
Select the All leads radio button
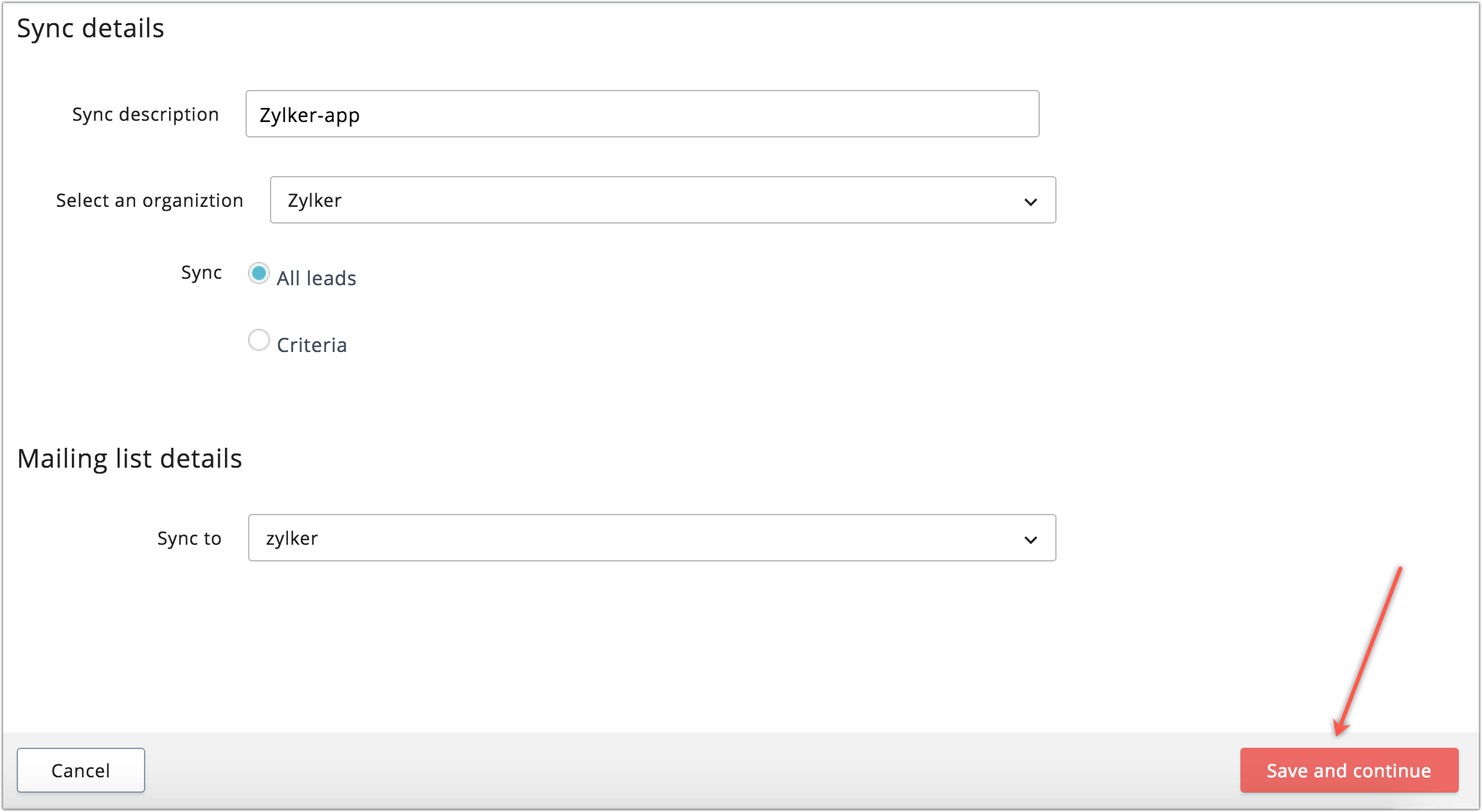pos(259,274)
